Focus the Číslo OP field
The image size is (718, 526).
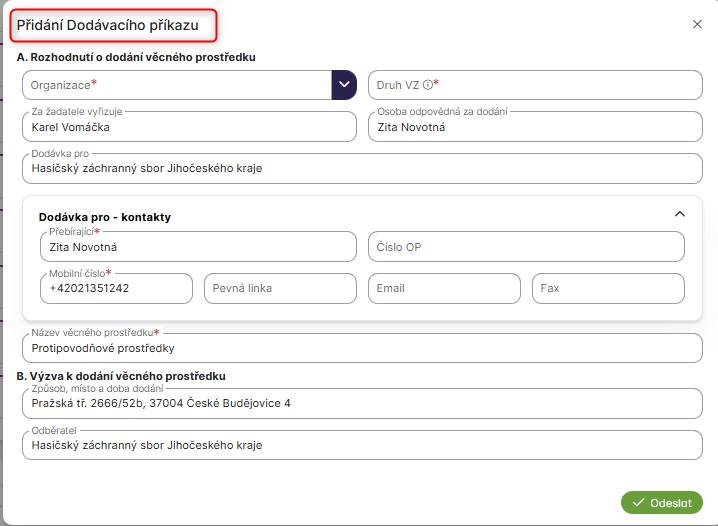click(x=526, y=247)
